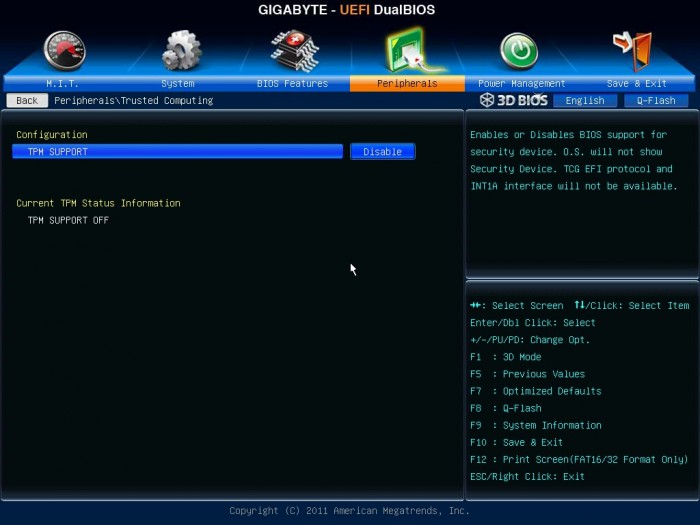
Task: Switch to the M.I.T. tab
Action: pyautogui.click(x=62, y=83)
